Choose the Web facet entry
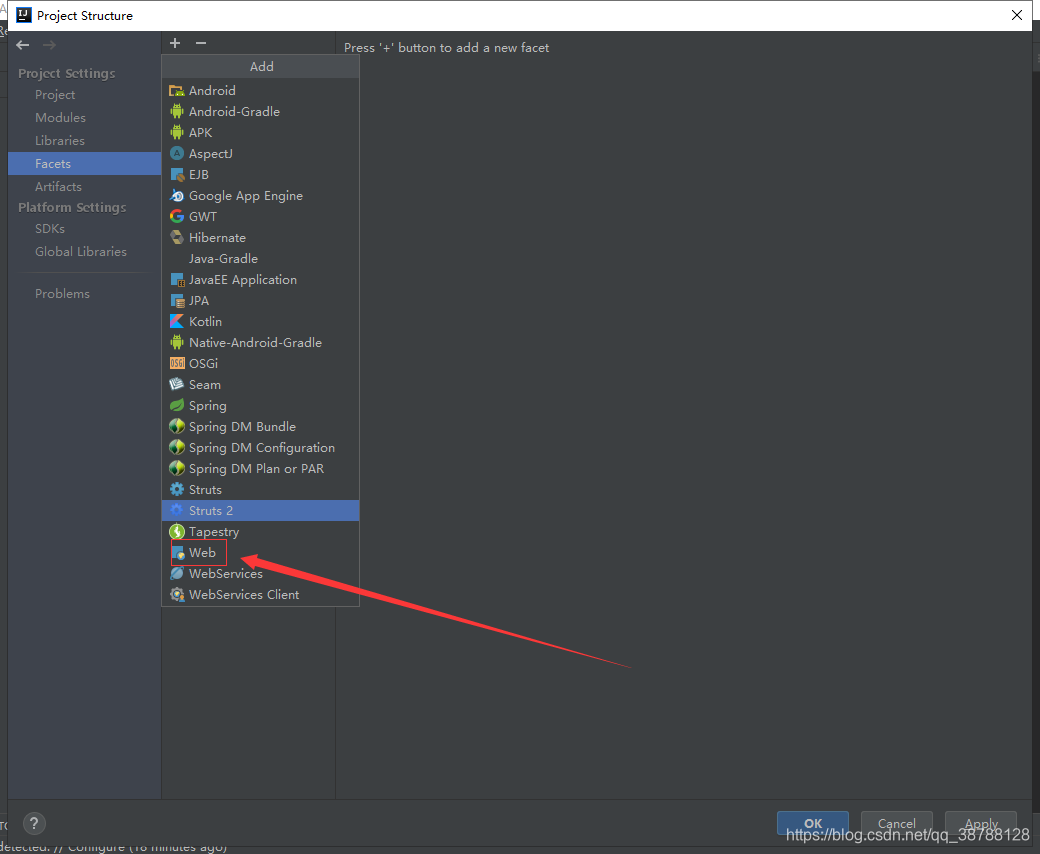Screen dimensions: 1040x854 [261, 553]
